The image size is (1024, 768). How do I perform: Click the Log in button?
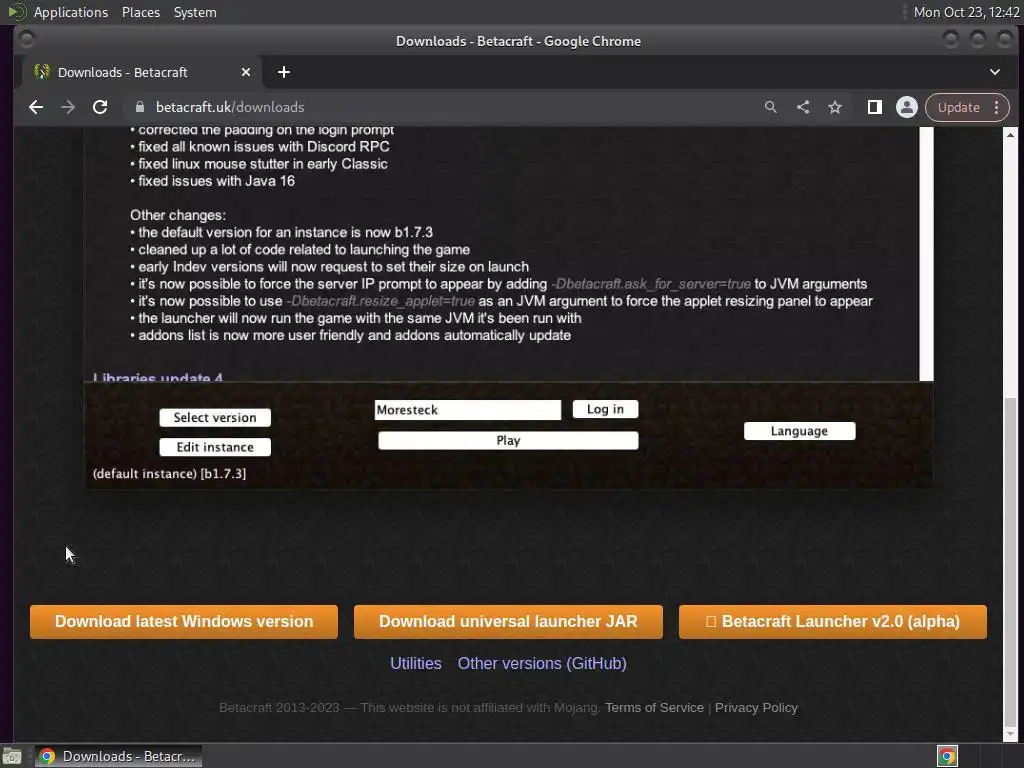(605, 409)
